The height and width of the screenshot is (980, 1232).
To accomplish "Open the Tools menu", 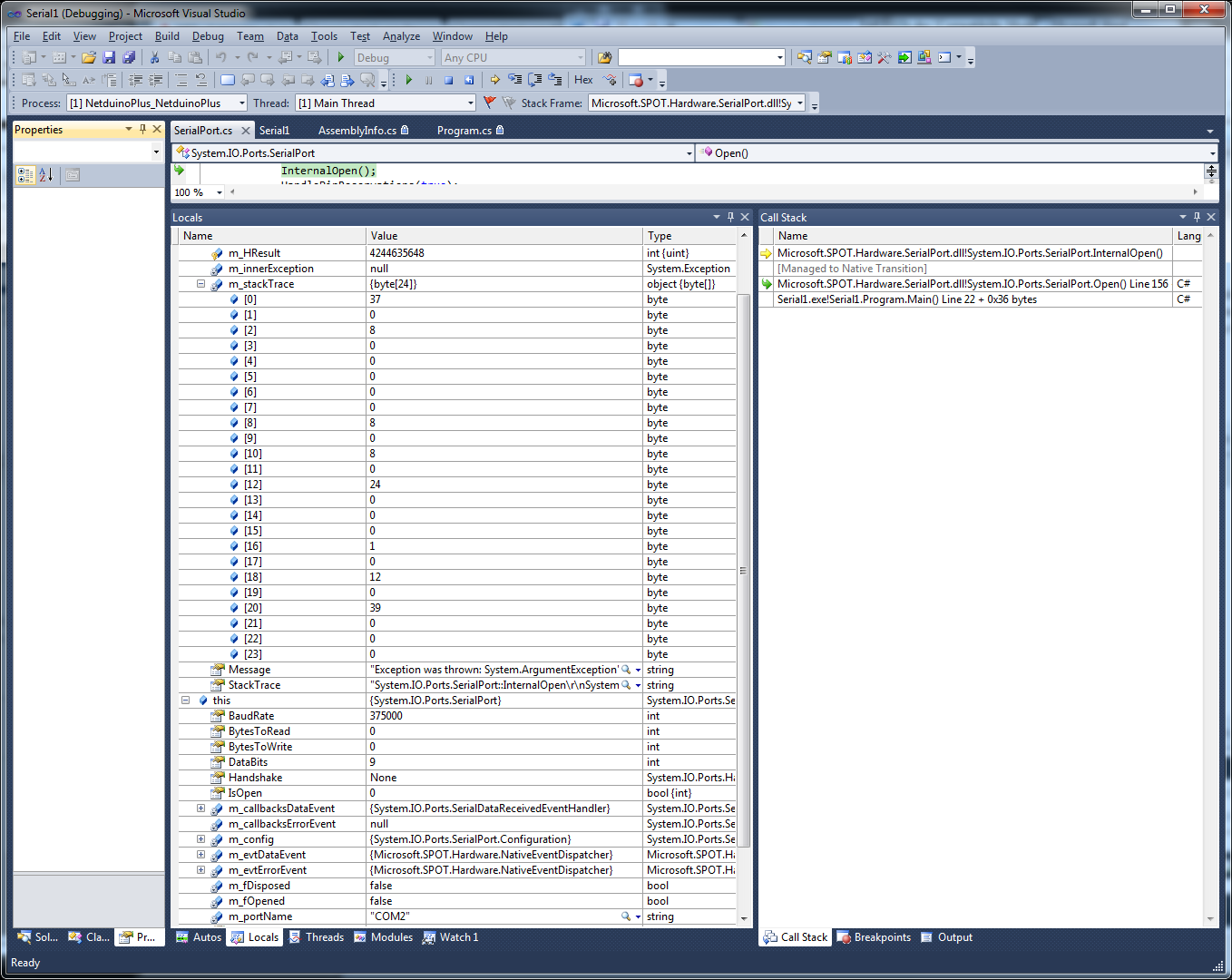I will click(x=324, y=36).
